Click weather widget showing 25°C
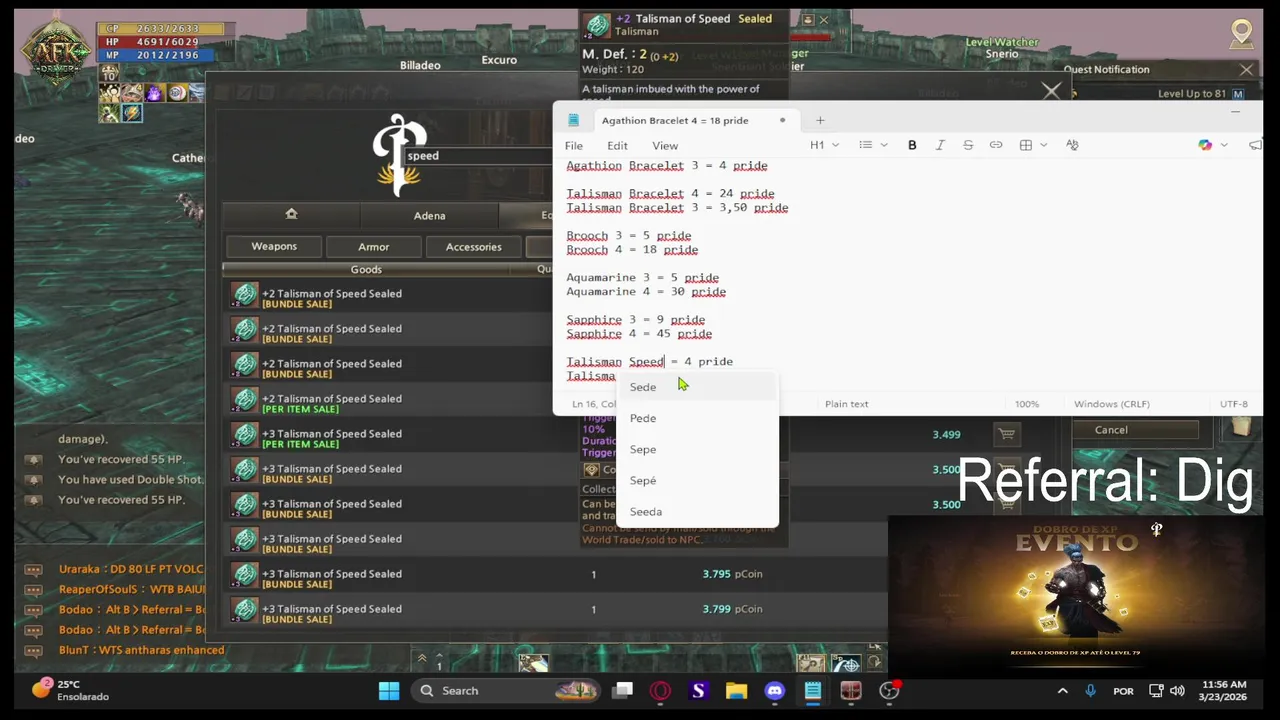 point(72,690)
